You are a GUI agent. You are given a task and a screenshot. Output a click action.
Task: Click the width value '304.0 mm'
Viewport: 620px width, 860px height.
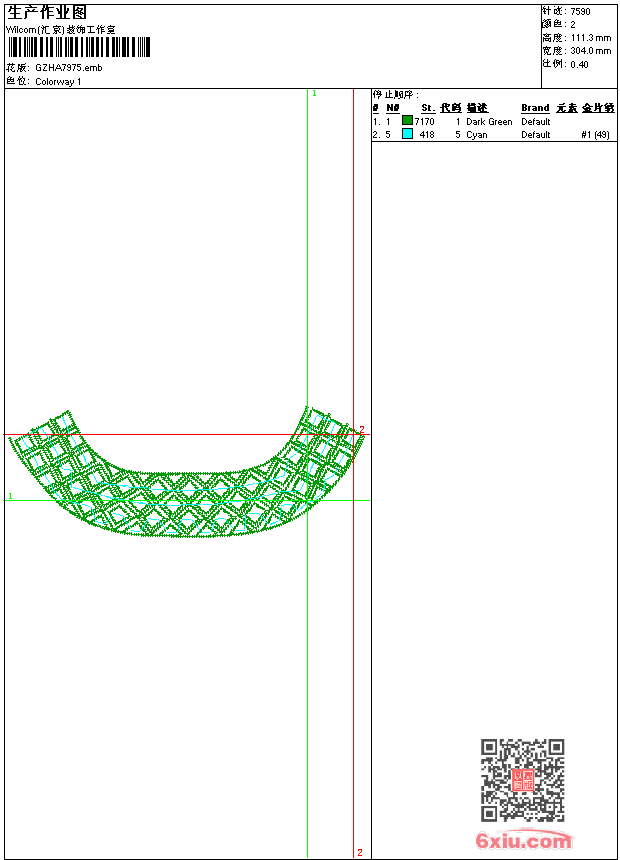pos(591,51)
